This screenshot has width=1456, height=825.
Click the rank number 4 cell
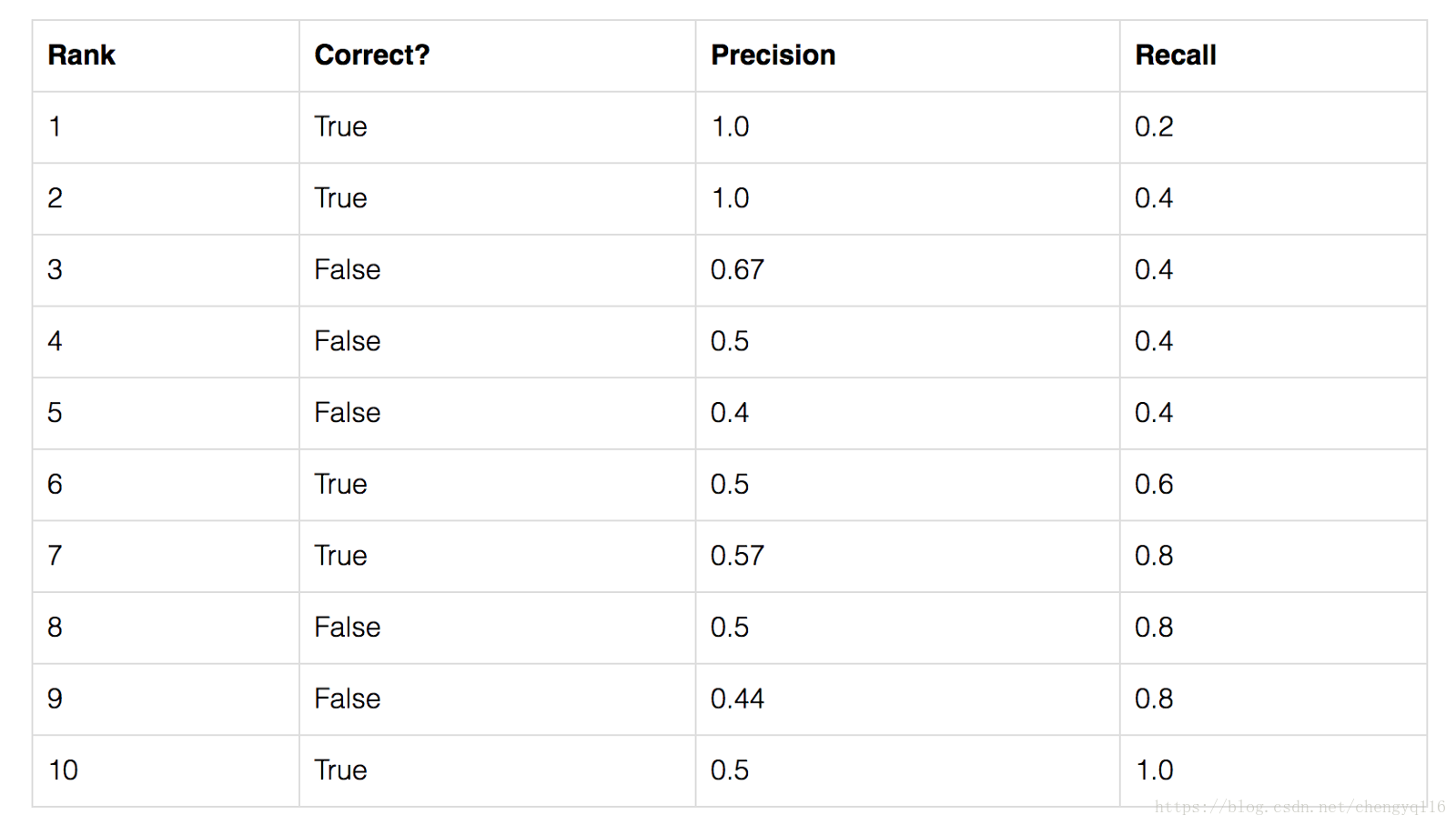pos(55,342)
